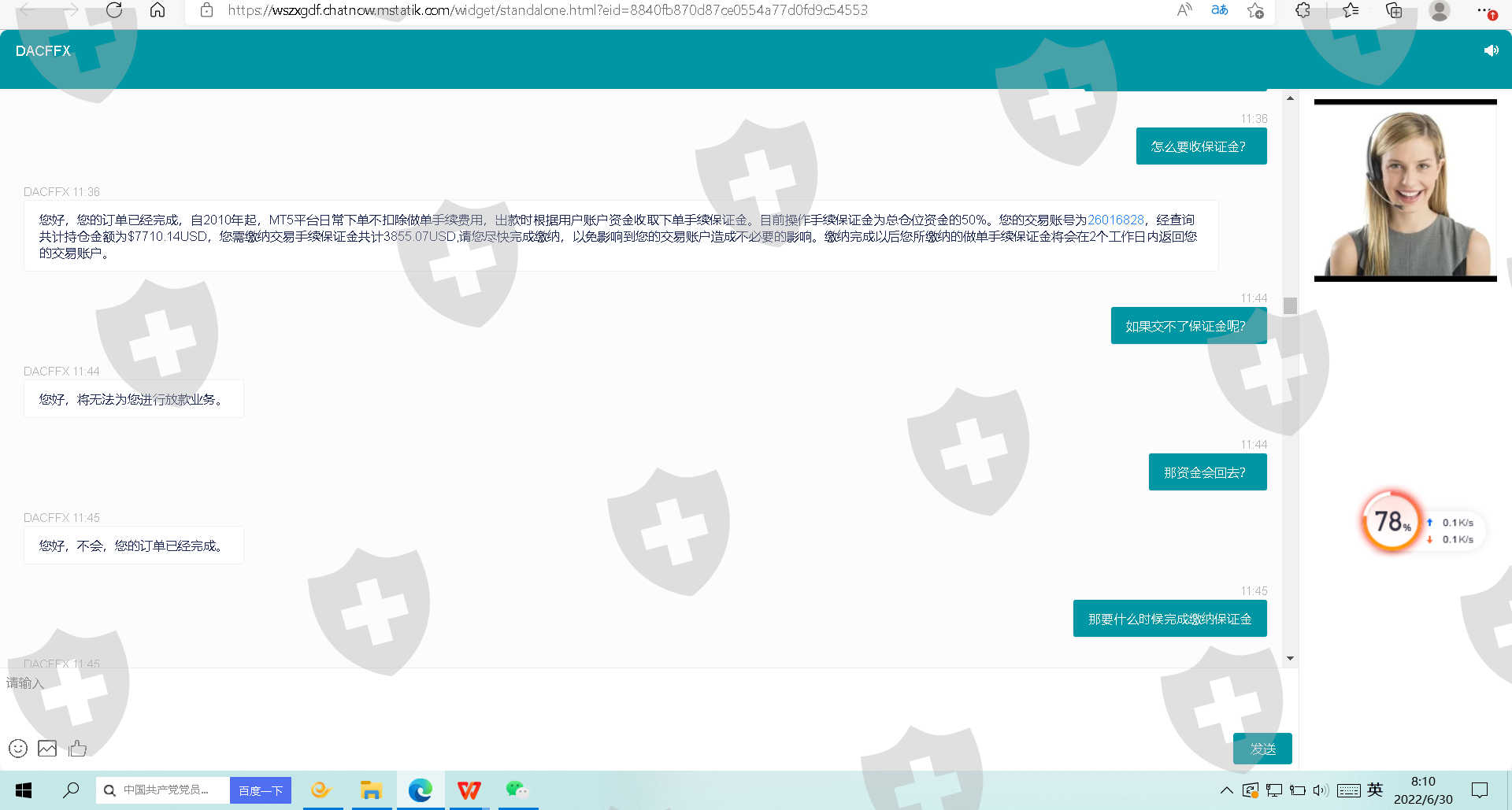Screen dimensions: 1512x810
Task: Open browser Collections
Action: point(1394,10)
